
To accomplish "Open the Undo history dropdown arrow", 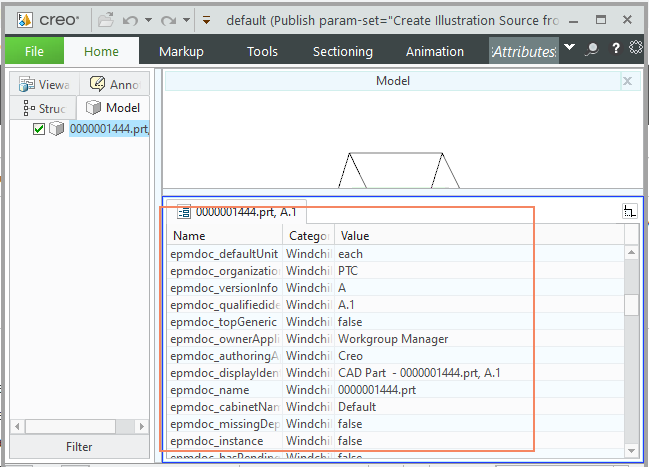I will pos(147,19).
